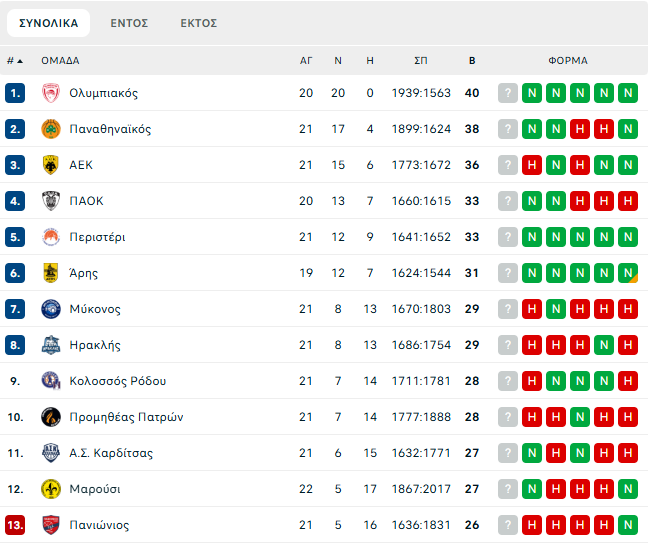Click the Πανιώνιος team logo
The width and height of the screenshot is (651, 547).
click(x=51, y=525)
